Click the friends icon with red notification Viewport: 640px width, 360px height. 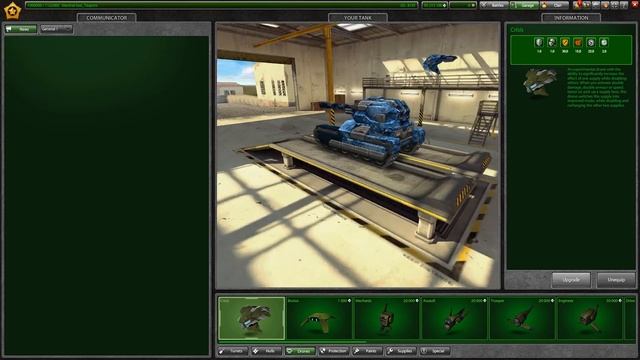pos(577,5)
